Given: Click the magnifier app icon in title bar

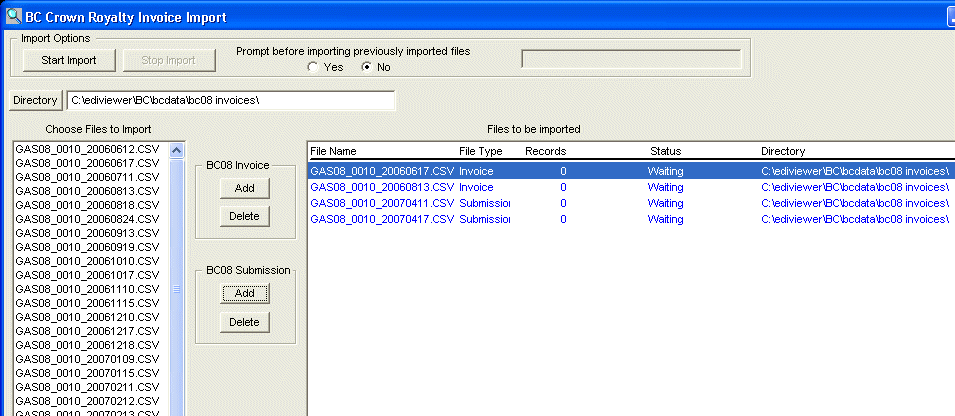Looking at the screenshot, I should click(13, 16).
